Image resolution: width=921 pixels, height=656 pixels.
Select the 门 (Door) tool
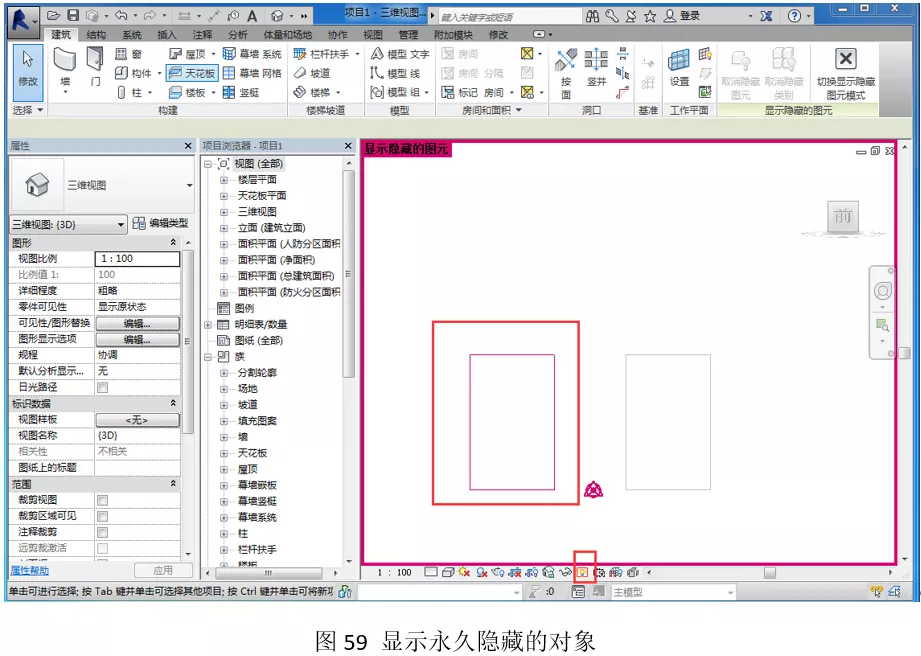point(95,66)
